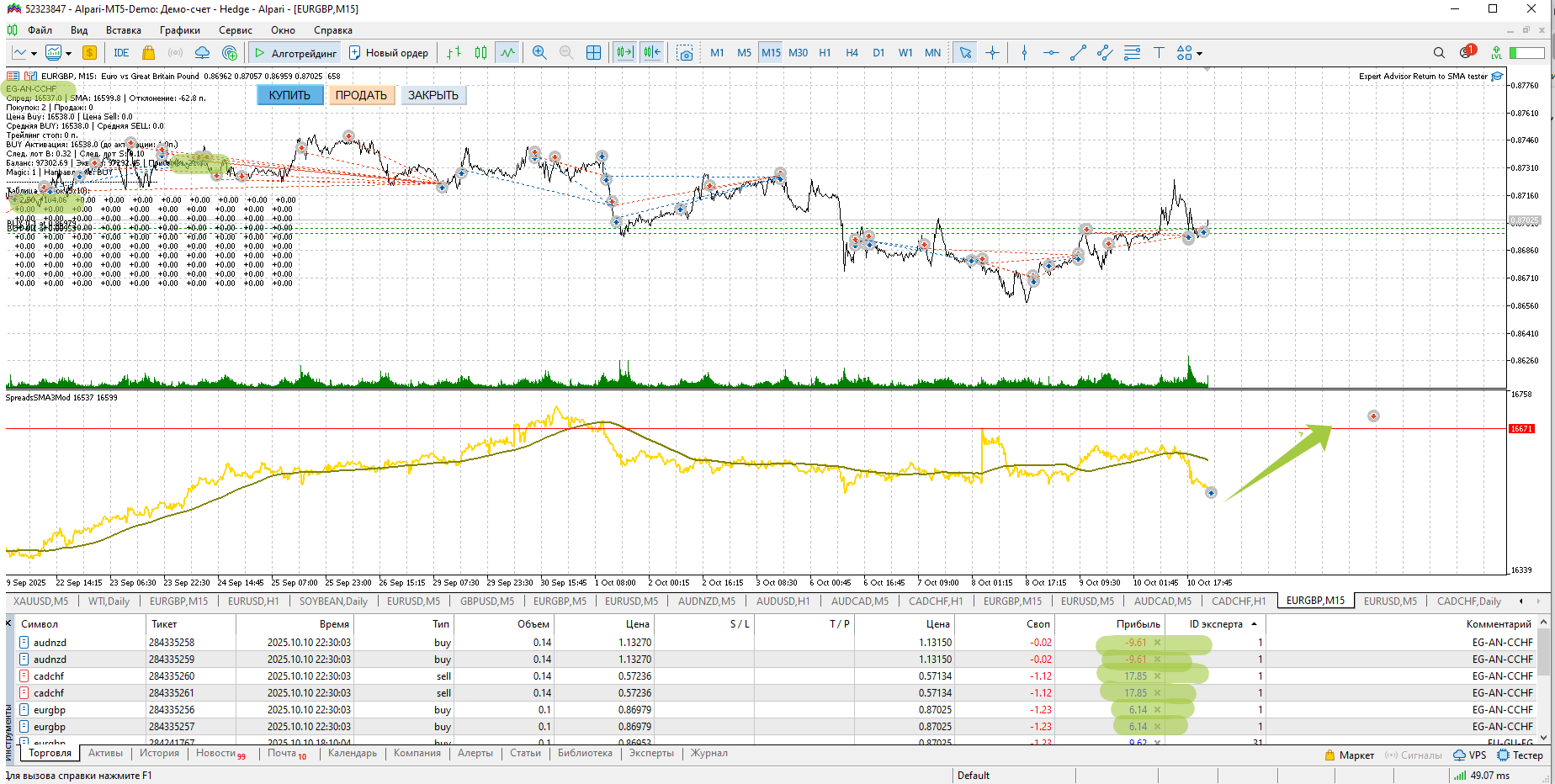This screenshot has width=1555, height=784.
Task: Expand the profiles dropdown arrow
Action: coord(68,54)
